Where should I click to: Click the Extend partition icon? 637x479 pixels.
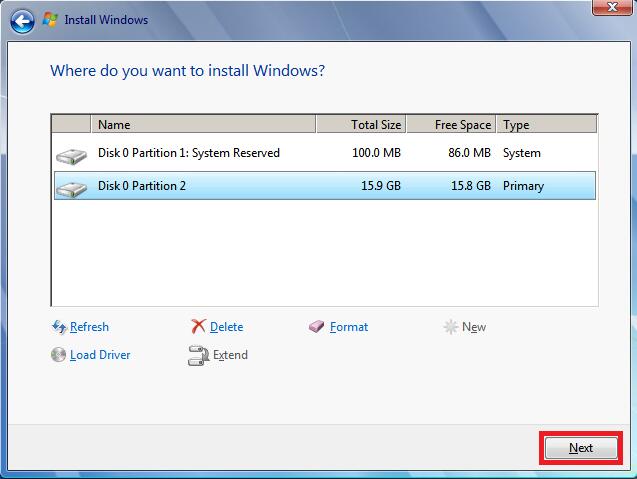tap(198, 355)
